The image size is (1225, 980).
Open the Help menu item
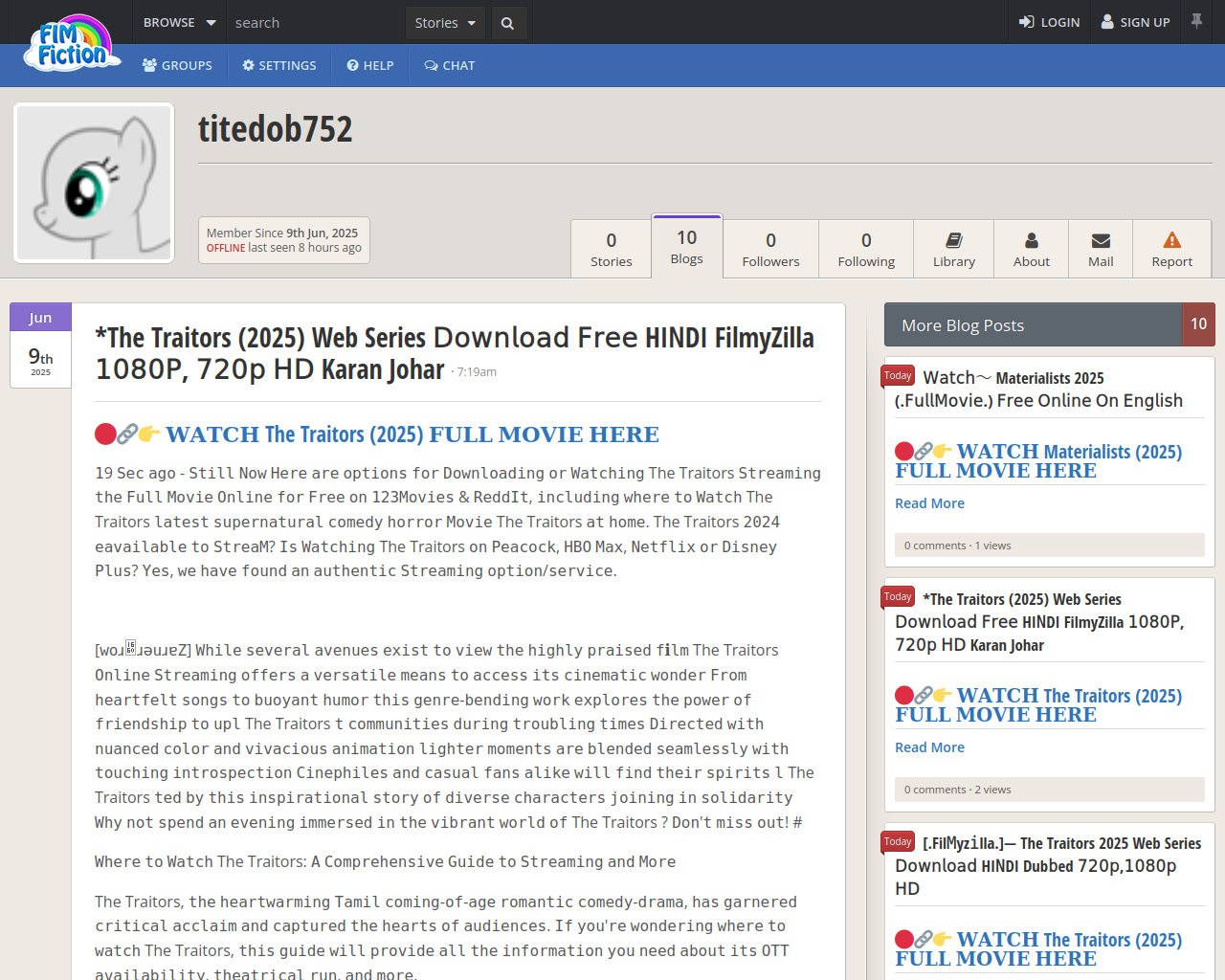(x=370, y=66)
